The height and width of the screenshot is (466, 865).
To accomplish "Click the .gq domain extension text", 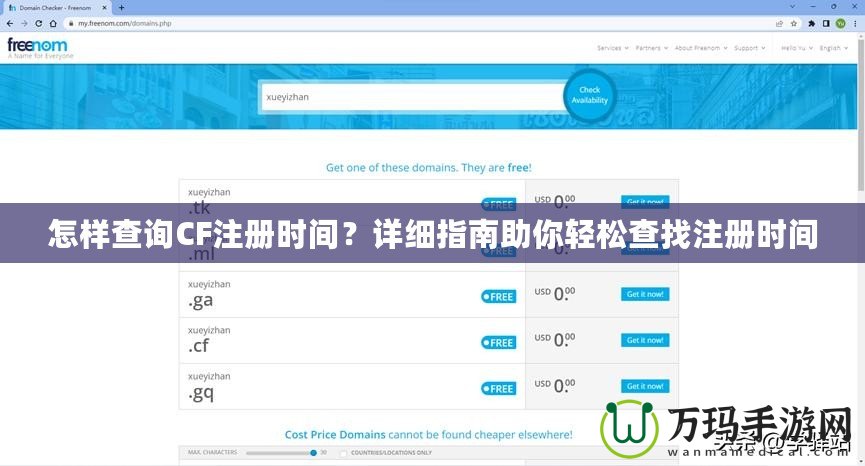I will (201, 393).
